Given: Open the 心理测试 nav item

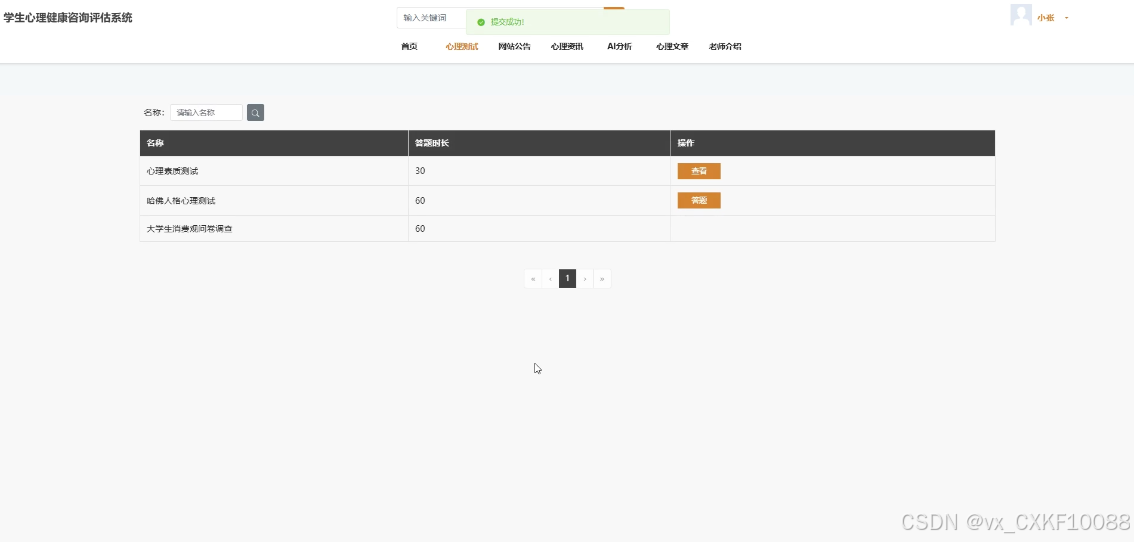Looking at the screenshot, I should [461, 46].
